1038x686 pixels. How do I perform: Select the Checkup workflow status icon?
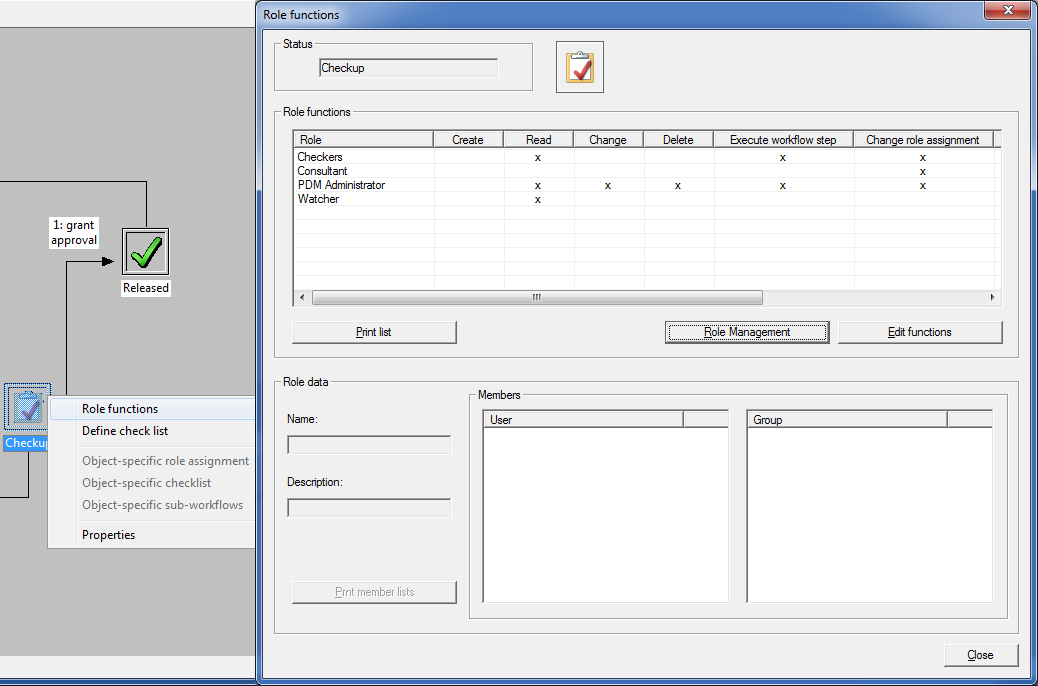[25, 408]
